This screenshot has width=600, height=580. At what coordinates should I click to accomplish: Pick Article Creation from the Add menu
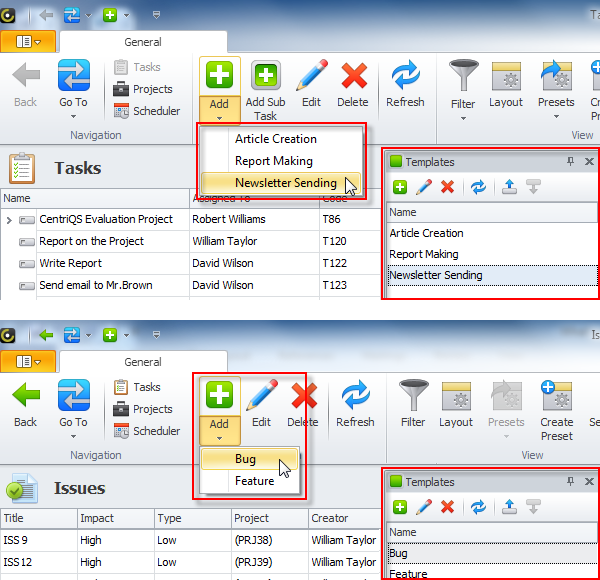[275, 139]
